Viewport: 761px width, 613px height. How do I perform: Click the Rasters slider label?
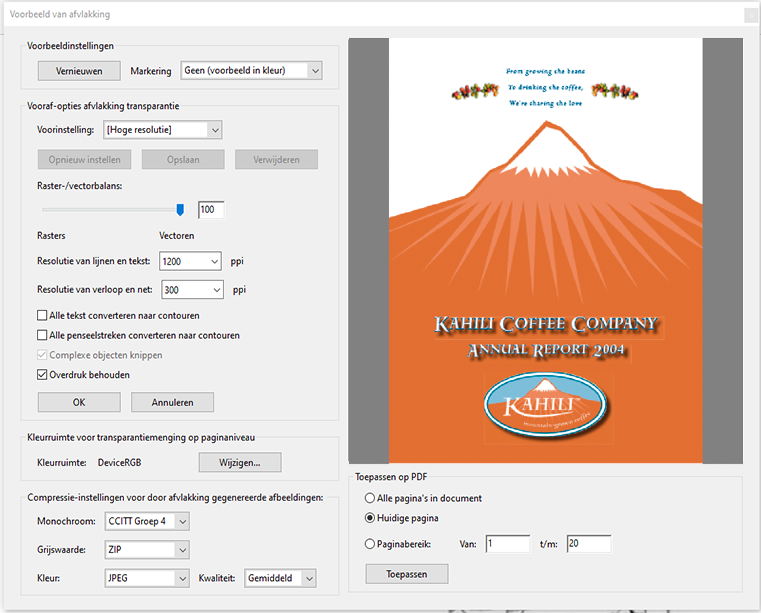[x=51, y=236]
